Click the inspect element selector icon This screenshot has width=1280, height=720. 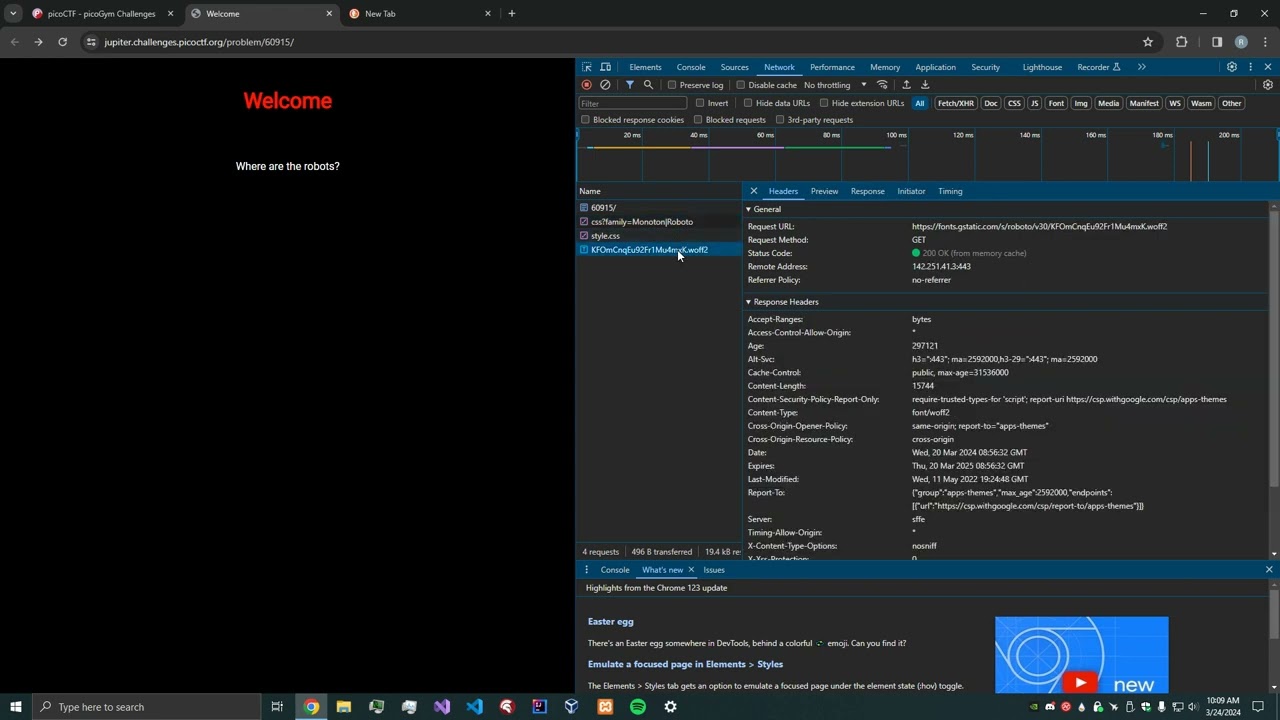[x=587, y=67]
